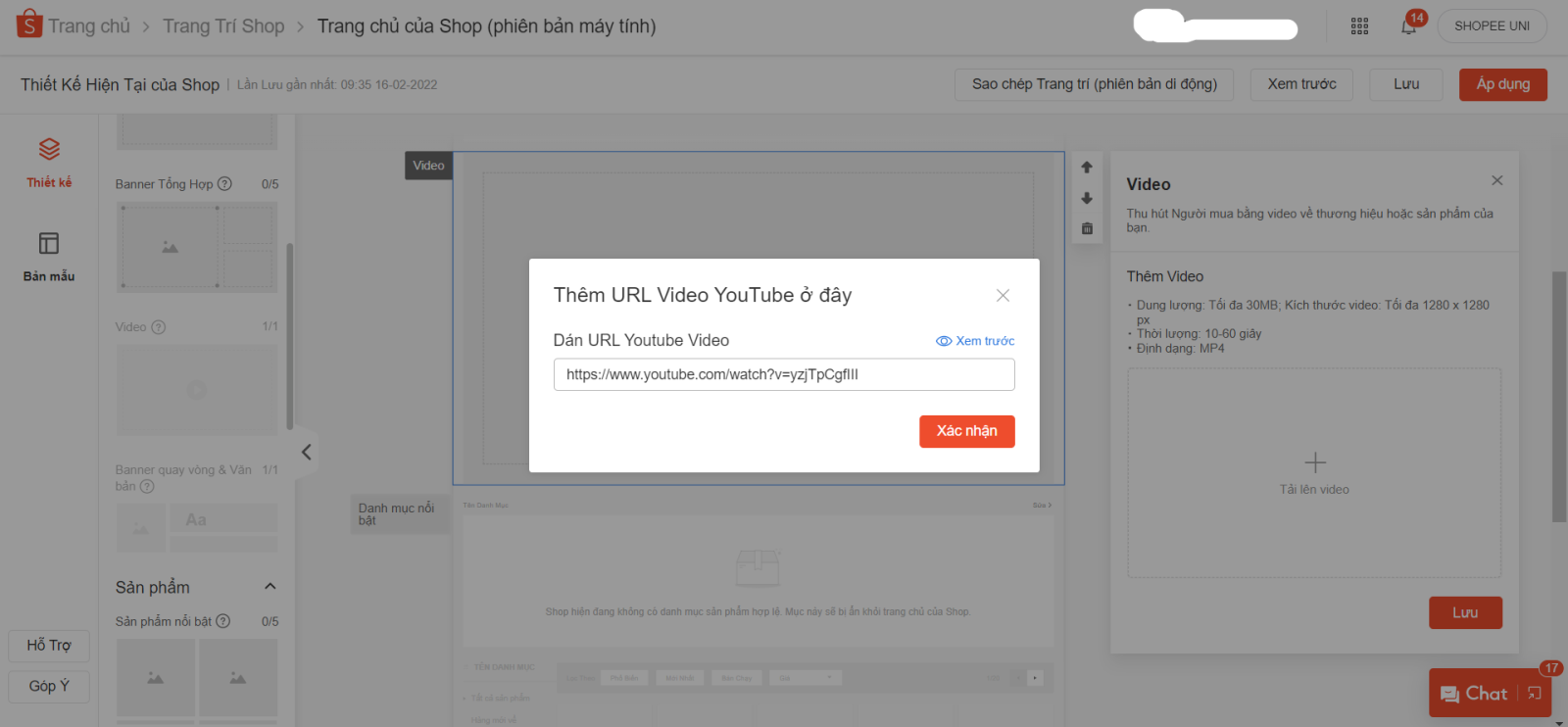
Task: Move the Video block down
Action: [x=1087, y=198]
